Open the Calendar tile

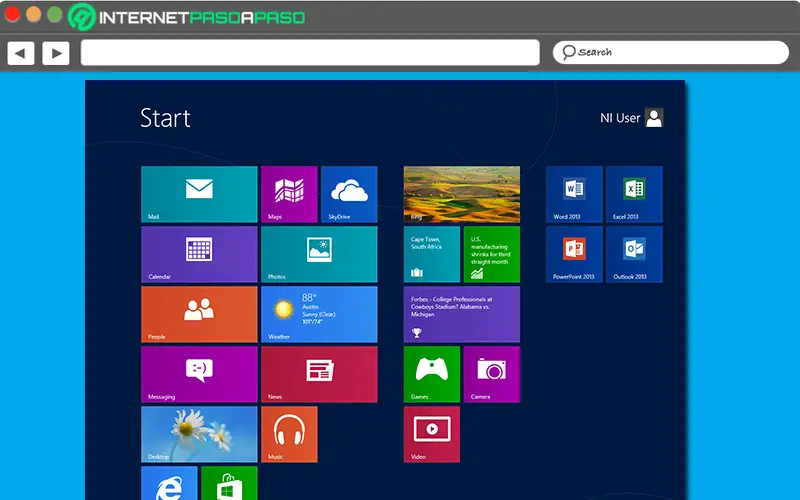coord(199,254)
